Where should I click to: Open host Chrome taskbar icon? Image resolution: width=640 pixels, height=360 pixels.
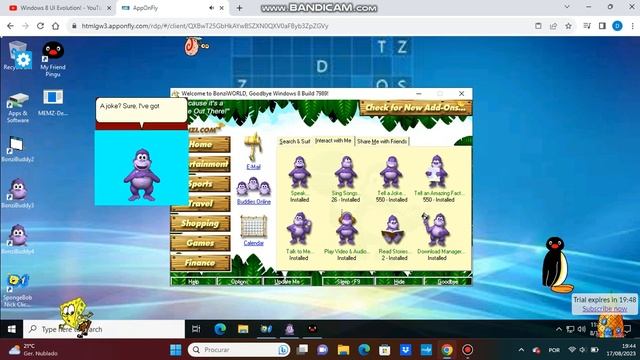tap(447, 350)
